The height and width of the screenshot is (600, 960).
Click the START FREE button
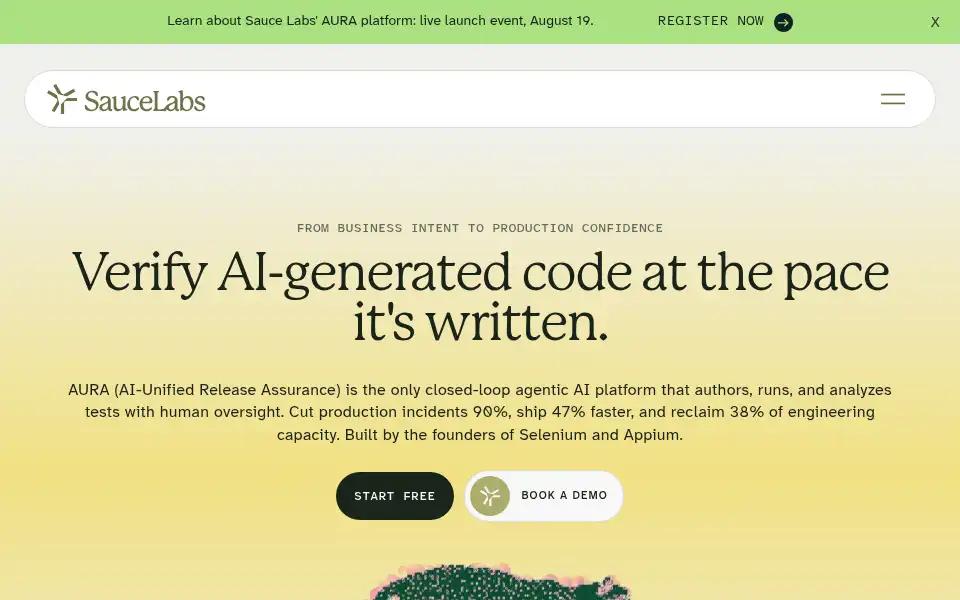point(395,496)
